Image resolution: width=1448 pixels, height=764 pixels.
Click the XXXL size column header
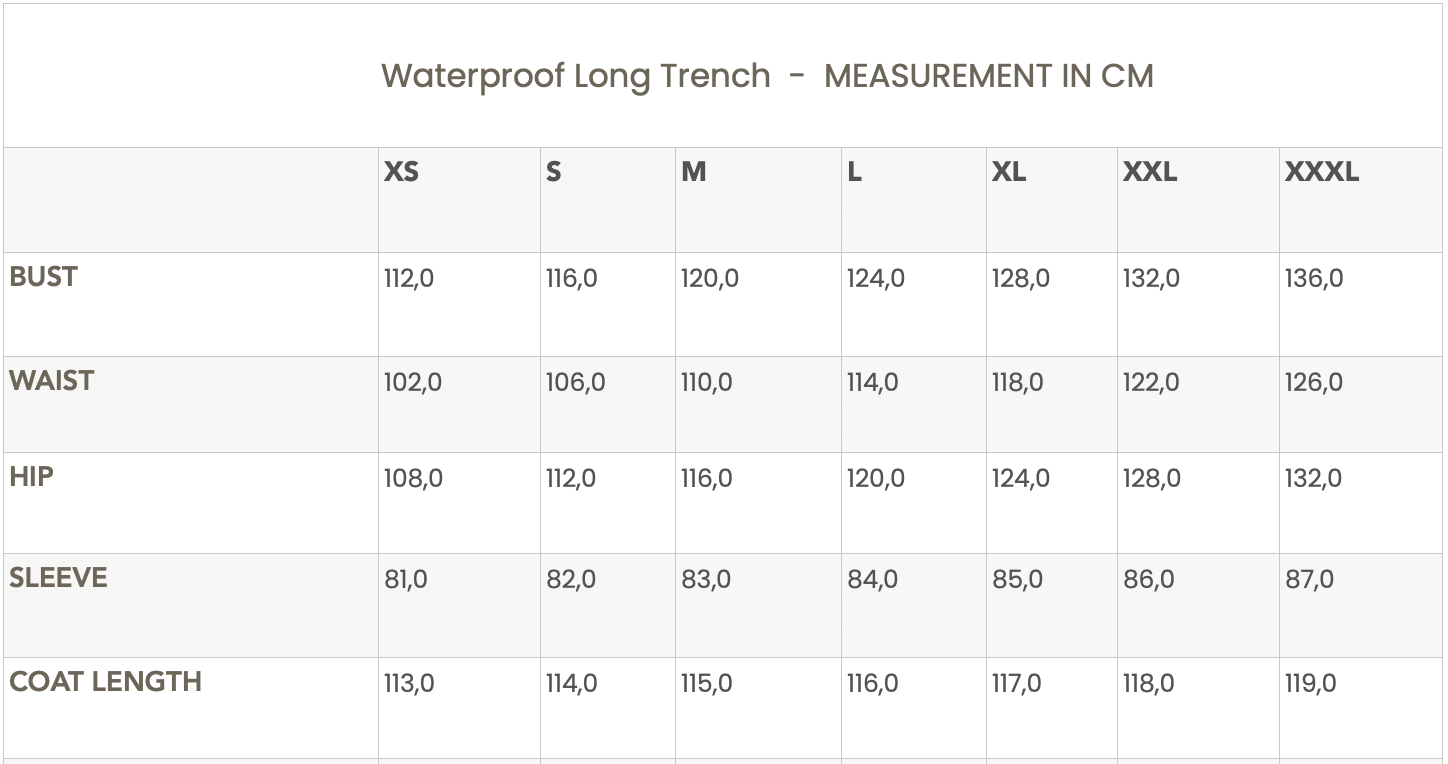point(1321,172)
